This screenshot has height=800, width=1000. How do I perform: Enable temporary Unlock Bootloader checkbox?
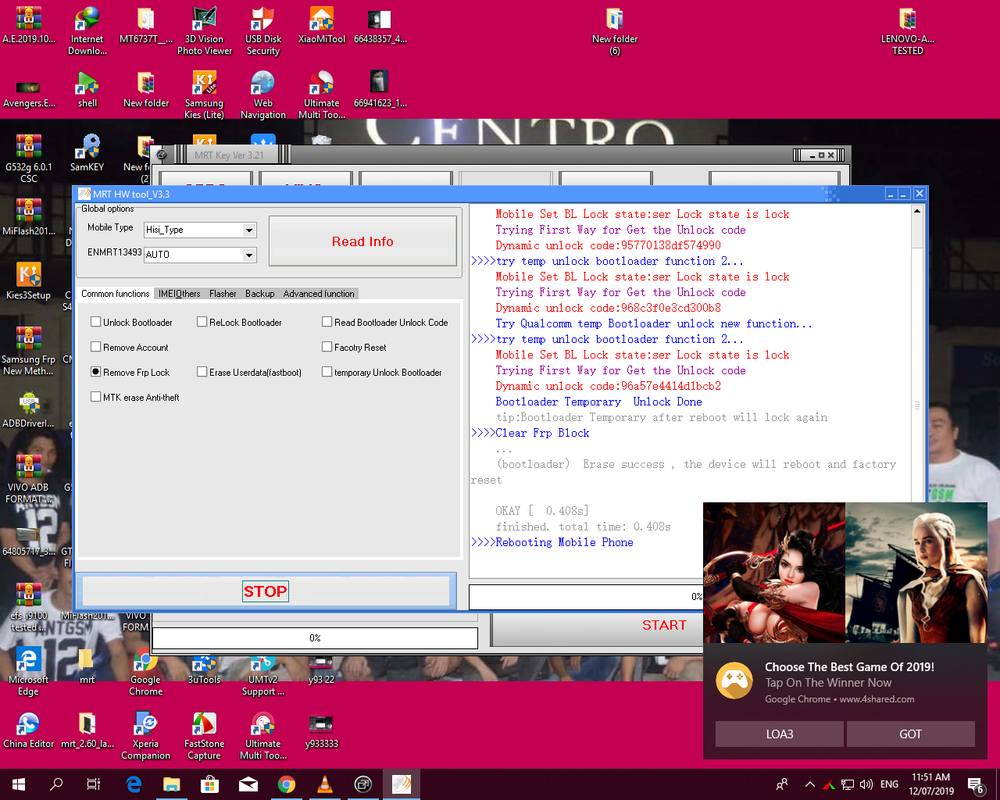point(327,372)
